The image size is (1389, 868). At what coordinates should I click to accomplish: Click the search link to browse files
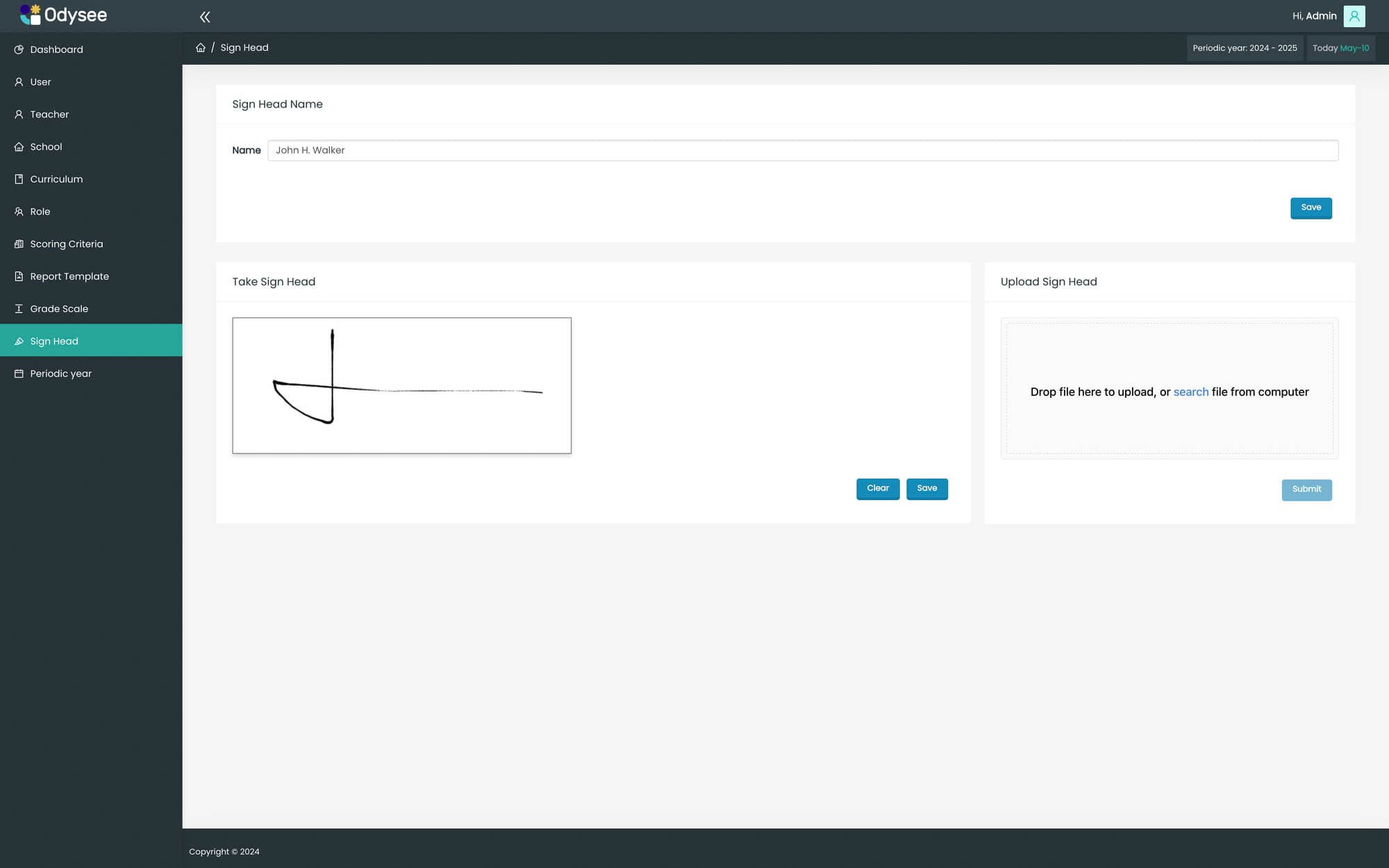(1190, 392)
